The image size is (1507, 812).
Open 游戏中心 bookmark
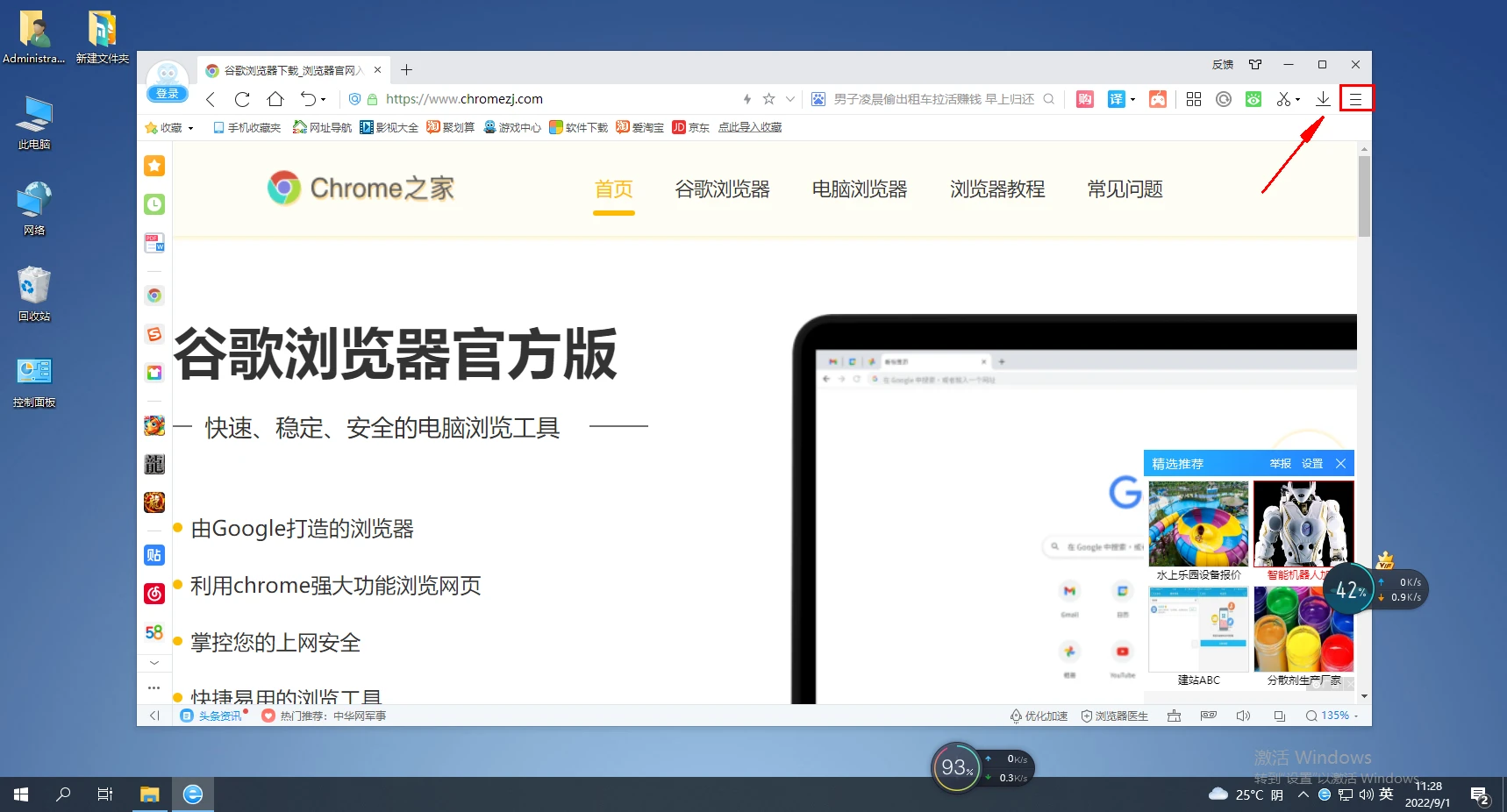[512, 128]
